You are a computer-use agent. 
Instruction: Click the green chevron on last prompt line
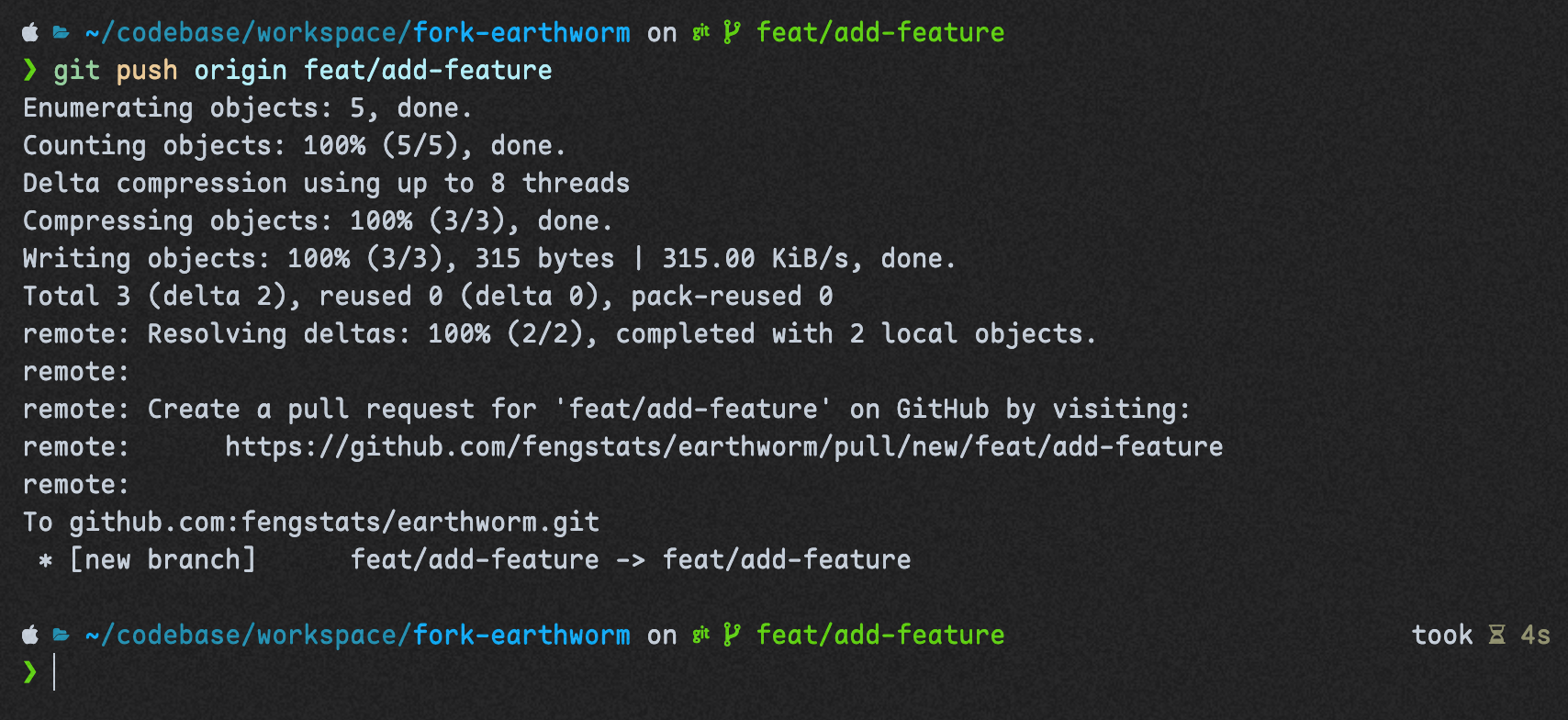point(30,672)
